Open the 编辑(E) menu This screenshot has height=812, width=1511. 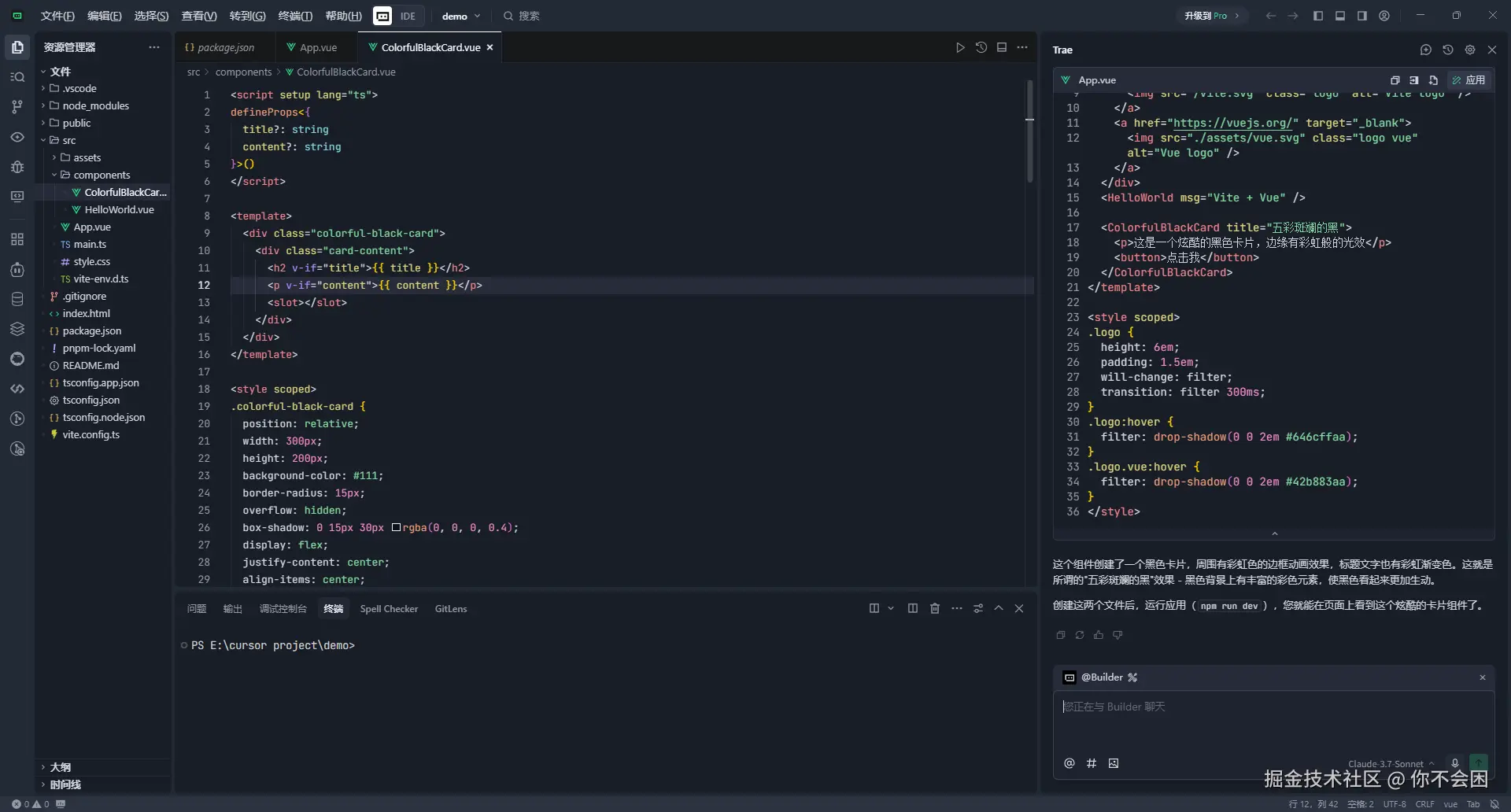pyautogui.click(x=105, y=16)
